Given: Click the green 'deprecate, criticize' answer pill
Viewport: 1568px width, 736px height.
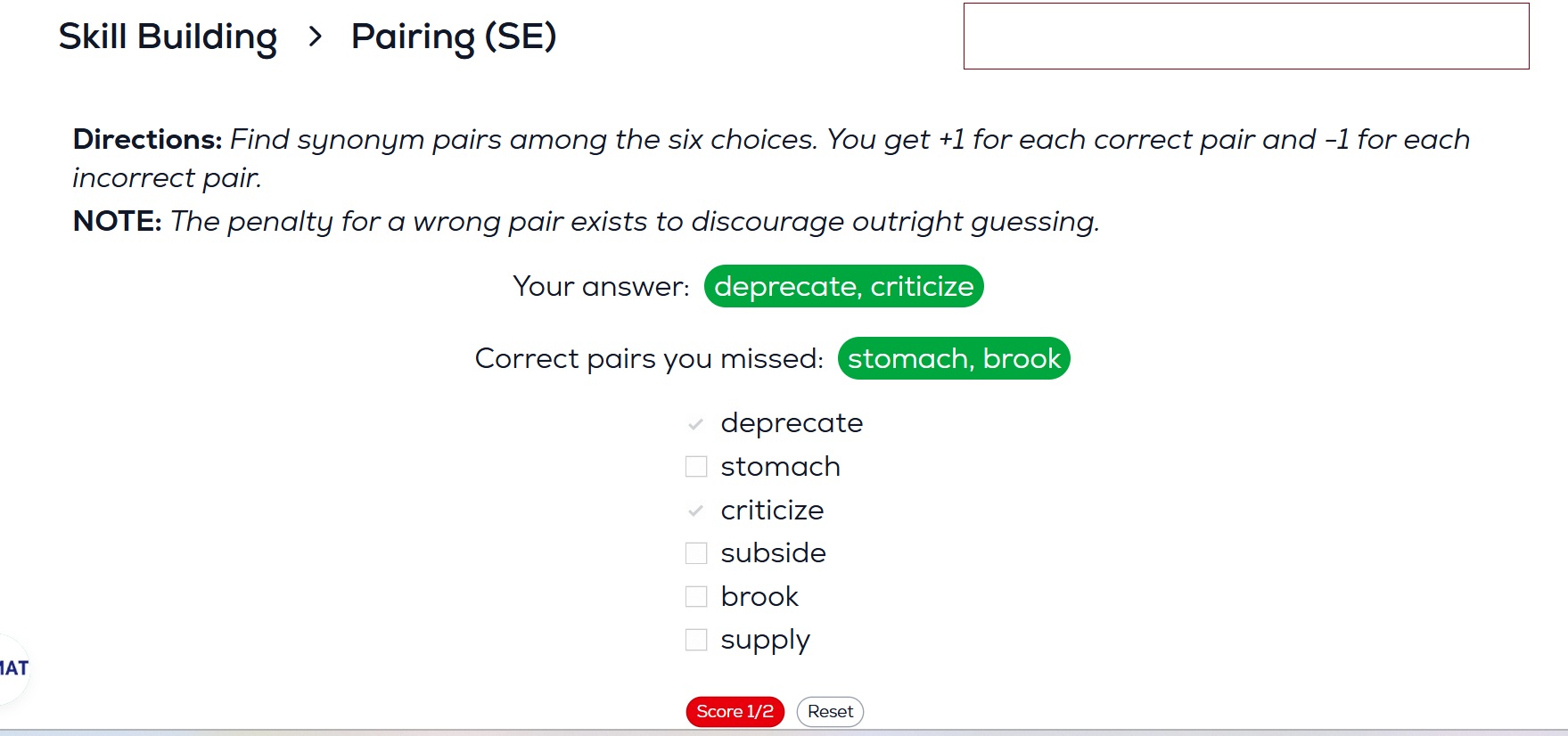Looking at the screenshot, I should click(x=843, y=286).
